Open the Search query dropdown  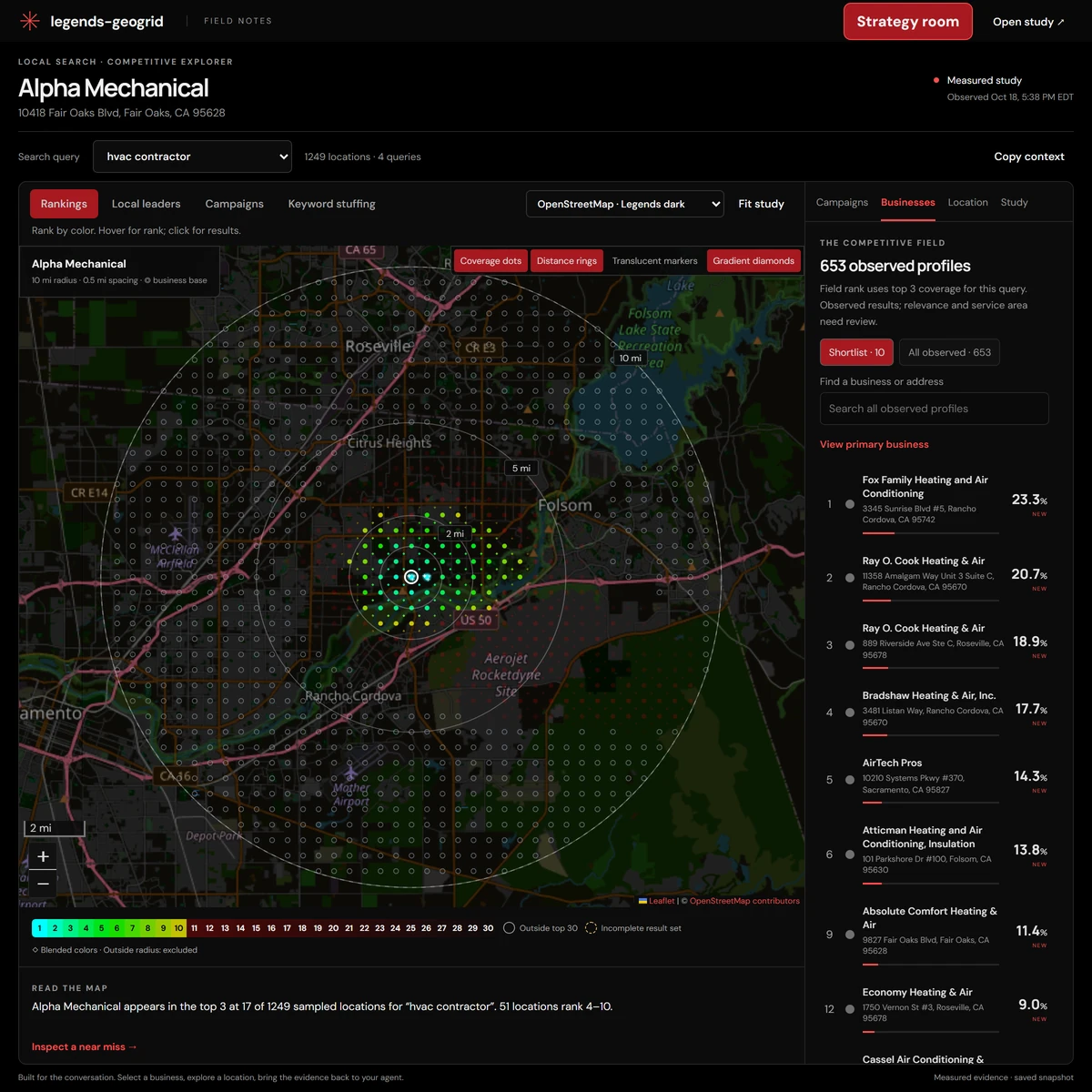(x=192, y=157)
